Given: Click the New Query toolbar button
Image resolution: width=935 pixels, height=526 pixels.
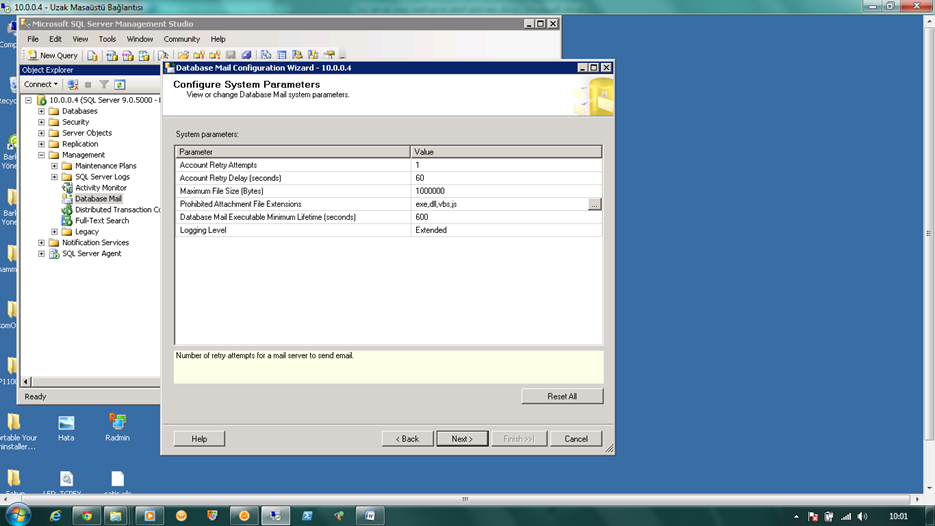Looking at the screenshot, I should click(52, 55).
